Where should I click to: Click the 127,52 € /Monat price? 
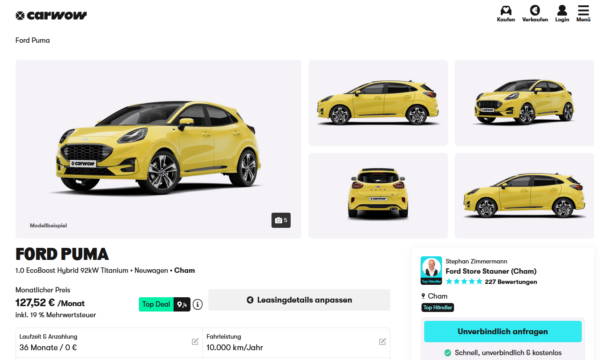pyautogui.click(x=50, y=303)
